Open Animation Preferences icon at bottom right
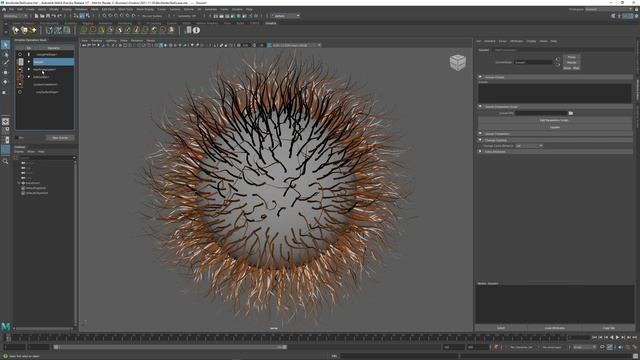The width and height of the screenshot is (640, 360). (635, 347)
